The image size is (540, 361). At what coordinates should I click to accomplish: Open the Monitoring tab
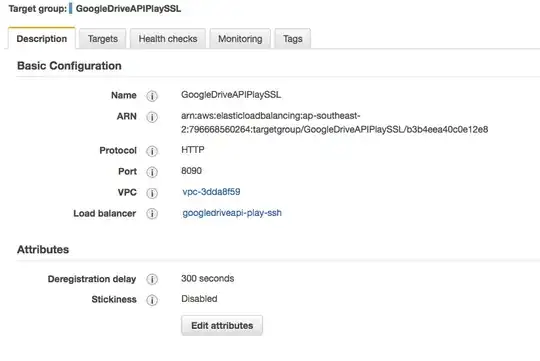pos(240,39)
